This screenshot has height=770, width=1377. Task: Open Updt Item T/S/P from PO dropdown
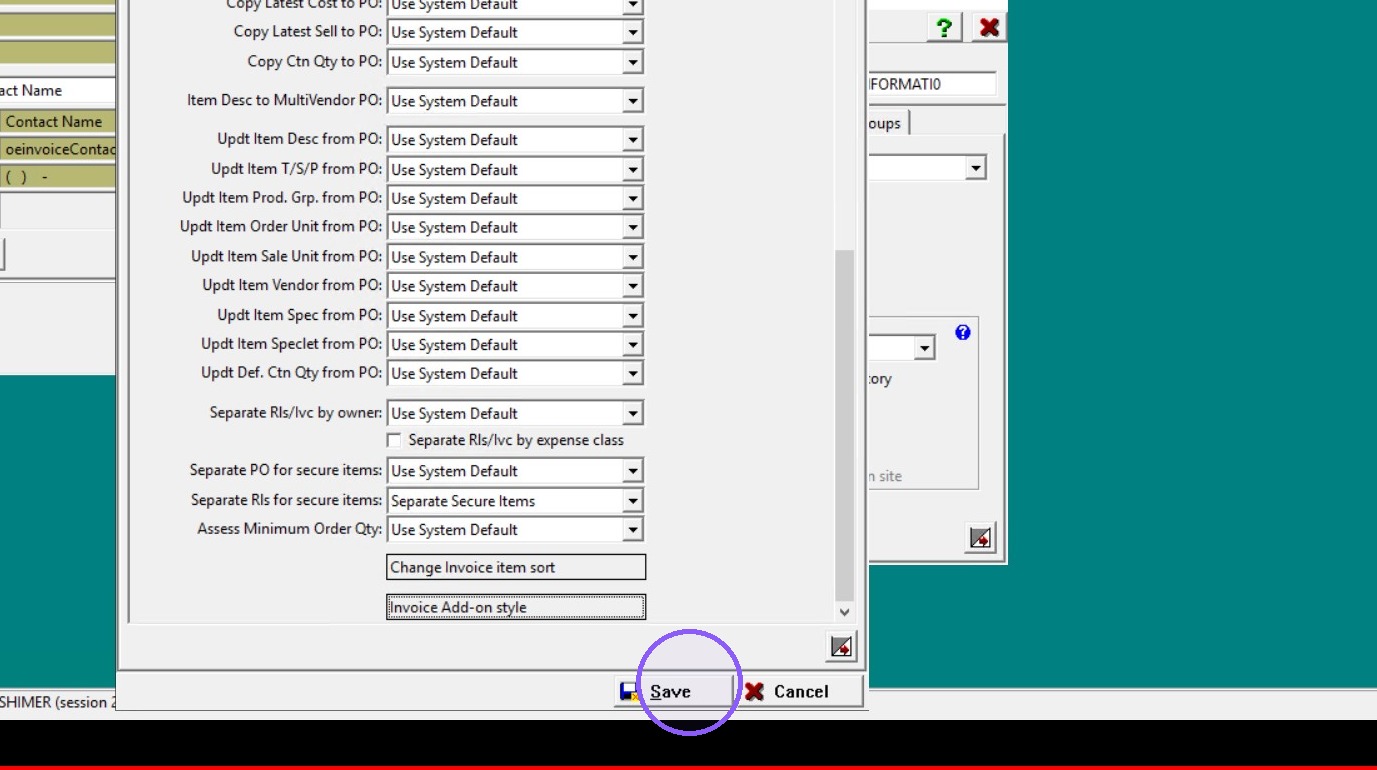[632, 169]
